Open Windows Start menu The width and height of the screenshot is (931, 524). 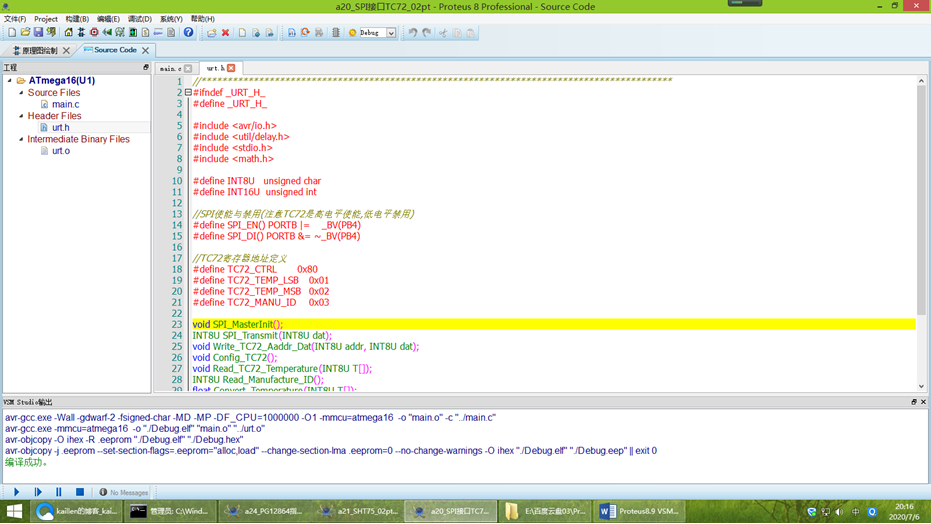tap(14, 511)
